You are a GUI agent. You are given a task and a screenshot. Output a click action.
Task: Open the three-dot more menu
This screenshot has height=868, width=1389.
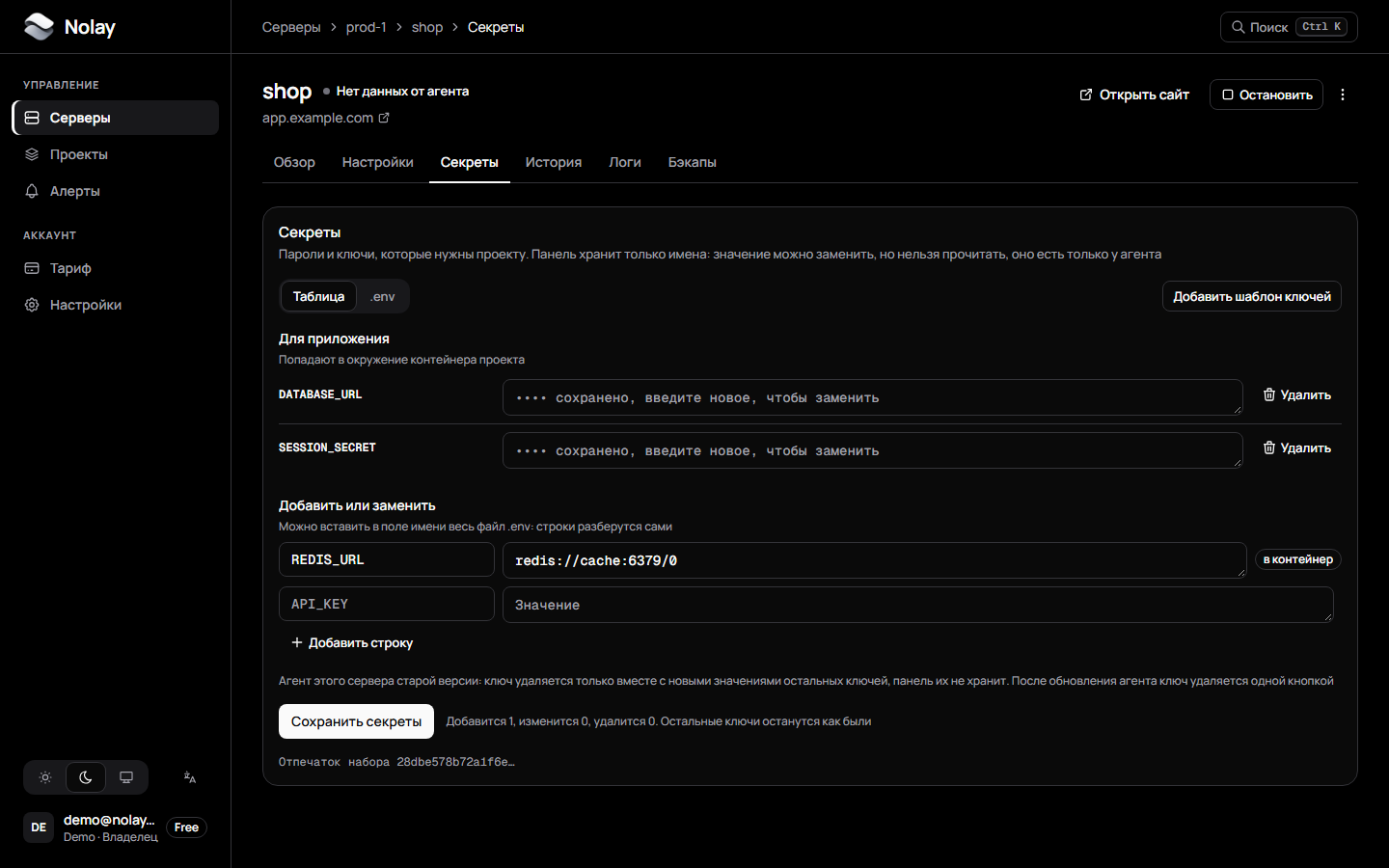[1343, 95]
